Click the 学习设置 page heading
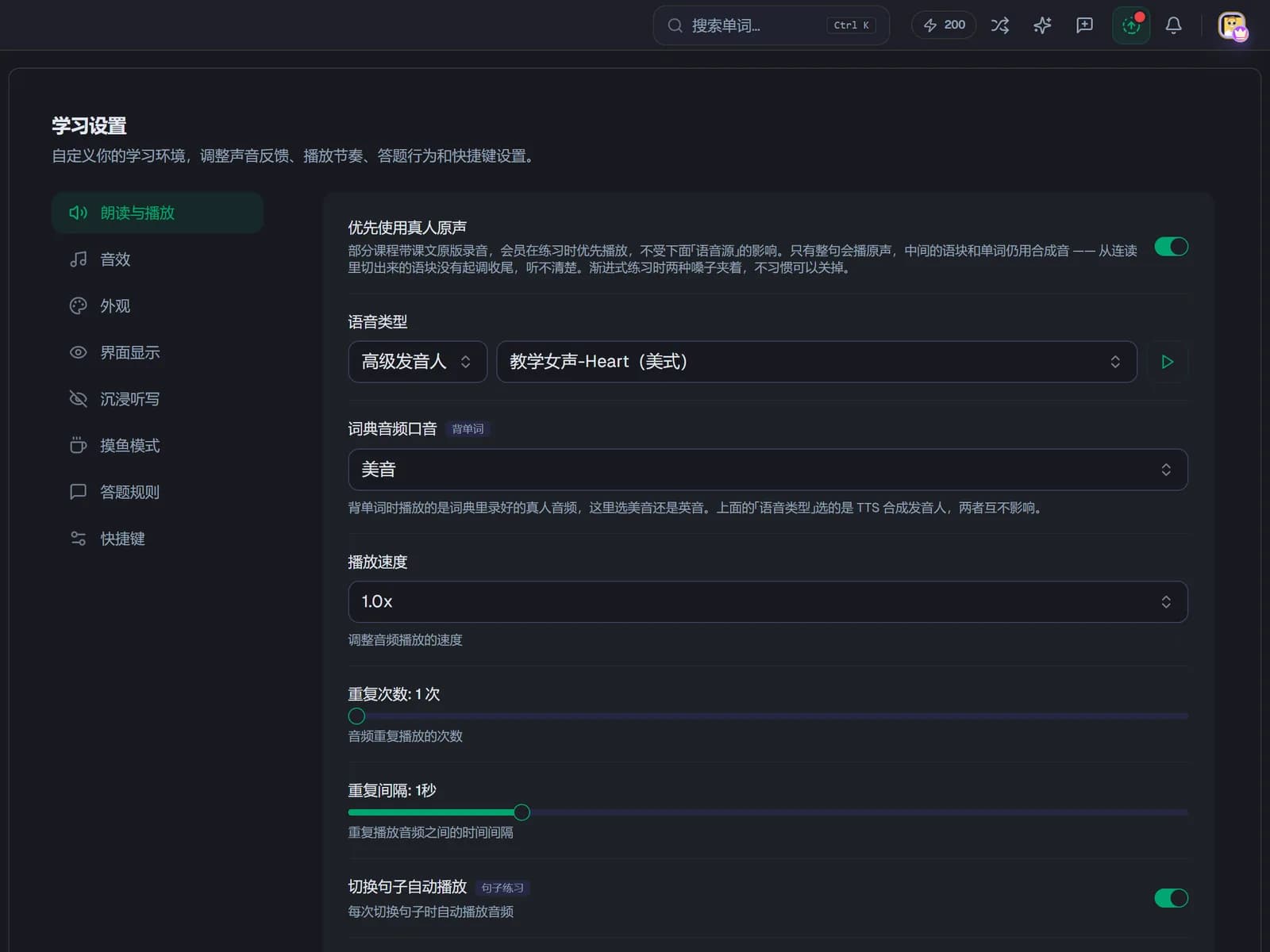The width and height of the screenshot is (1270, 952). click(89, 125)
